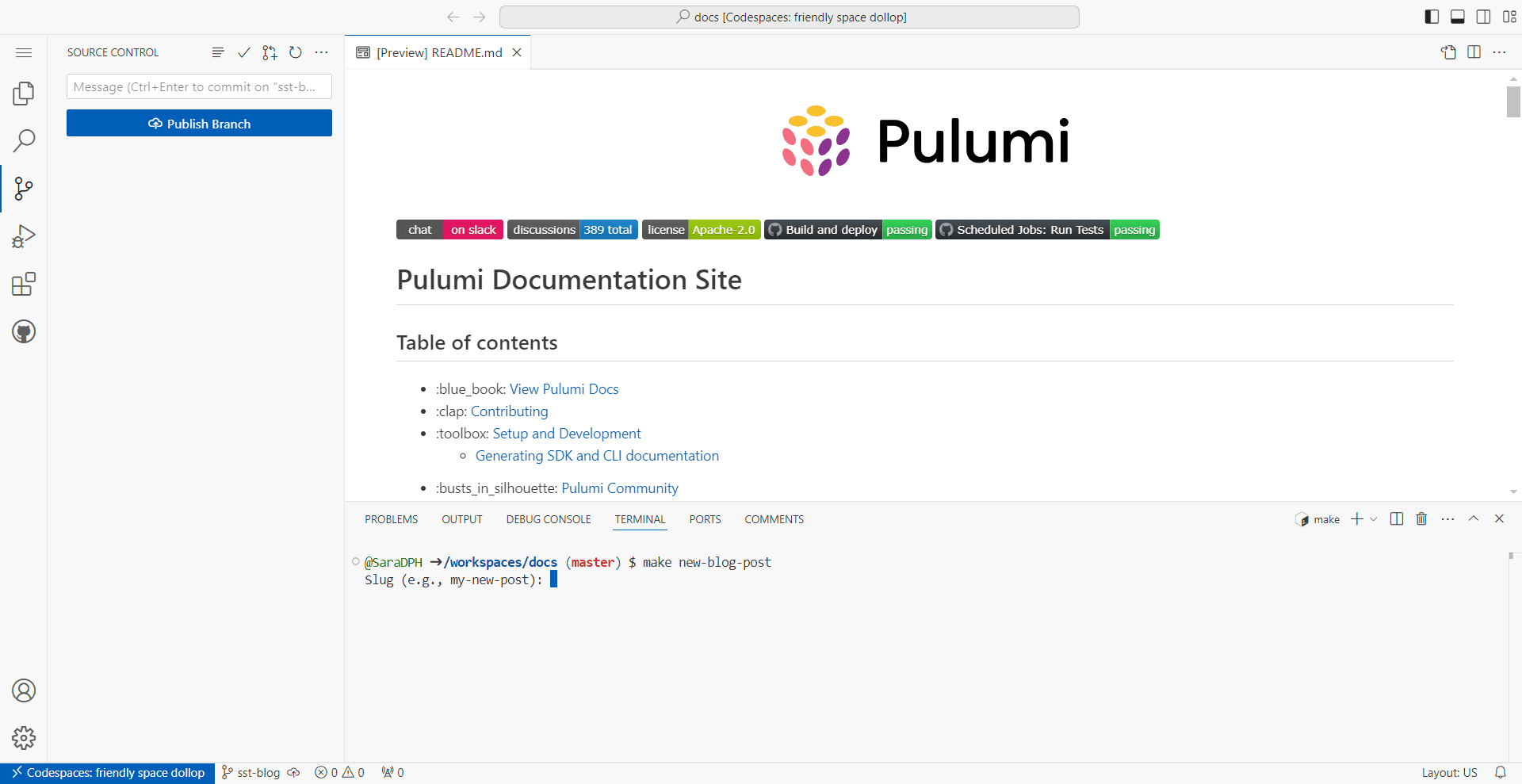Select the TERMINAL panel tab

tap(640, 519)
